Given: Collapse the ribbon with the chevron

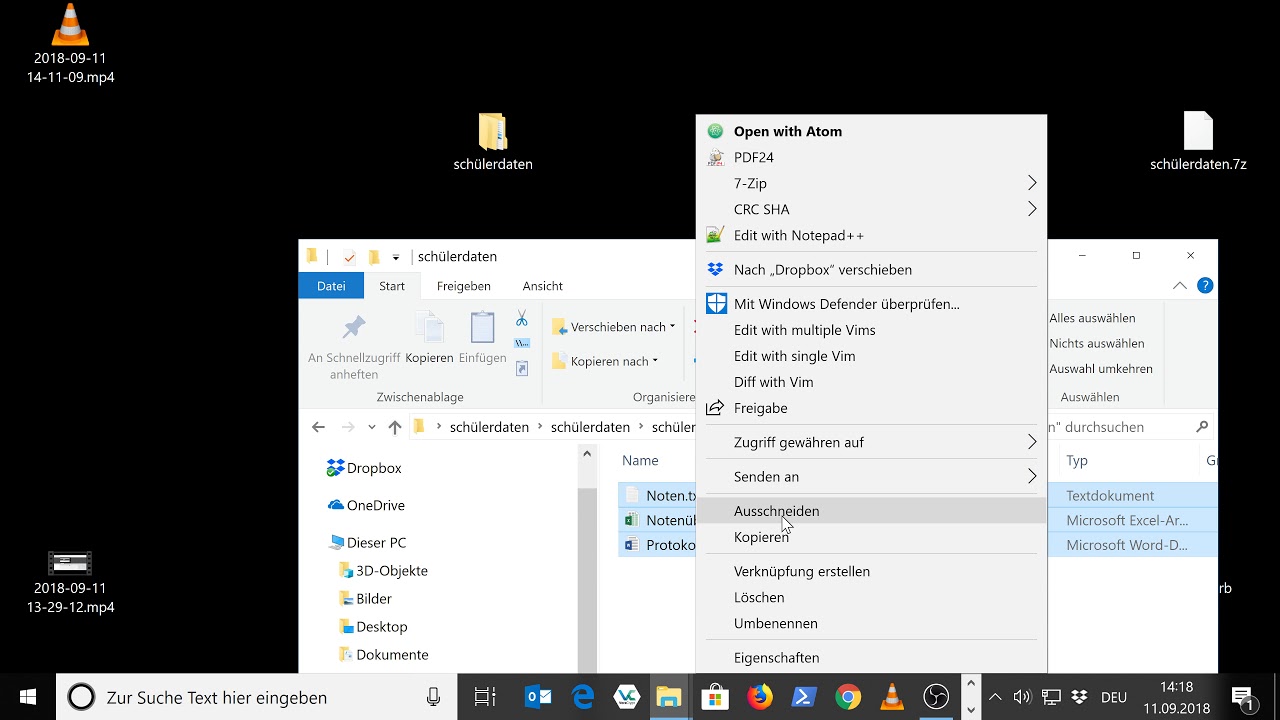Looking at the screenshot, I should tap(1180, 285).
